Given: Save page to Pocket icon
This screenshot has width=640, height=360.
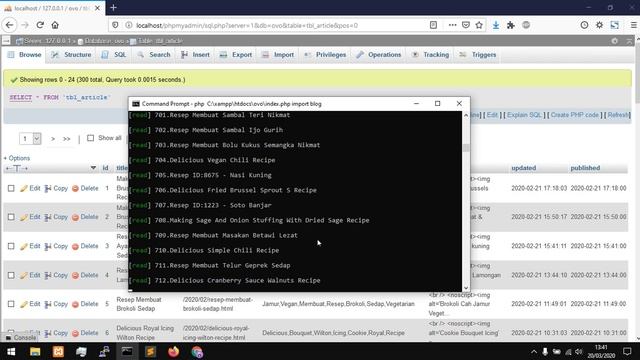Looking at the screenshot, I should click(x=466, y=25).
